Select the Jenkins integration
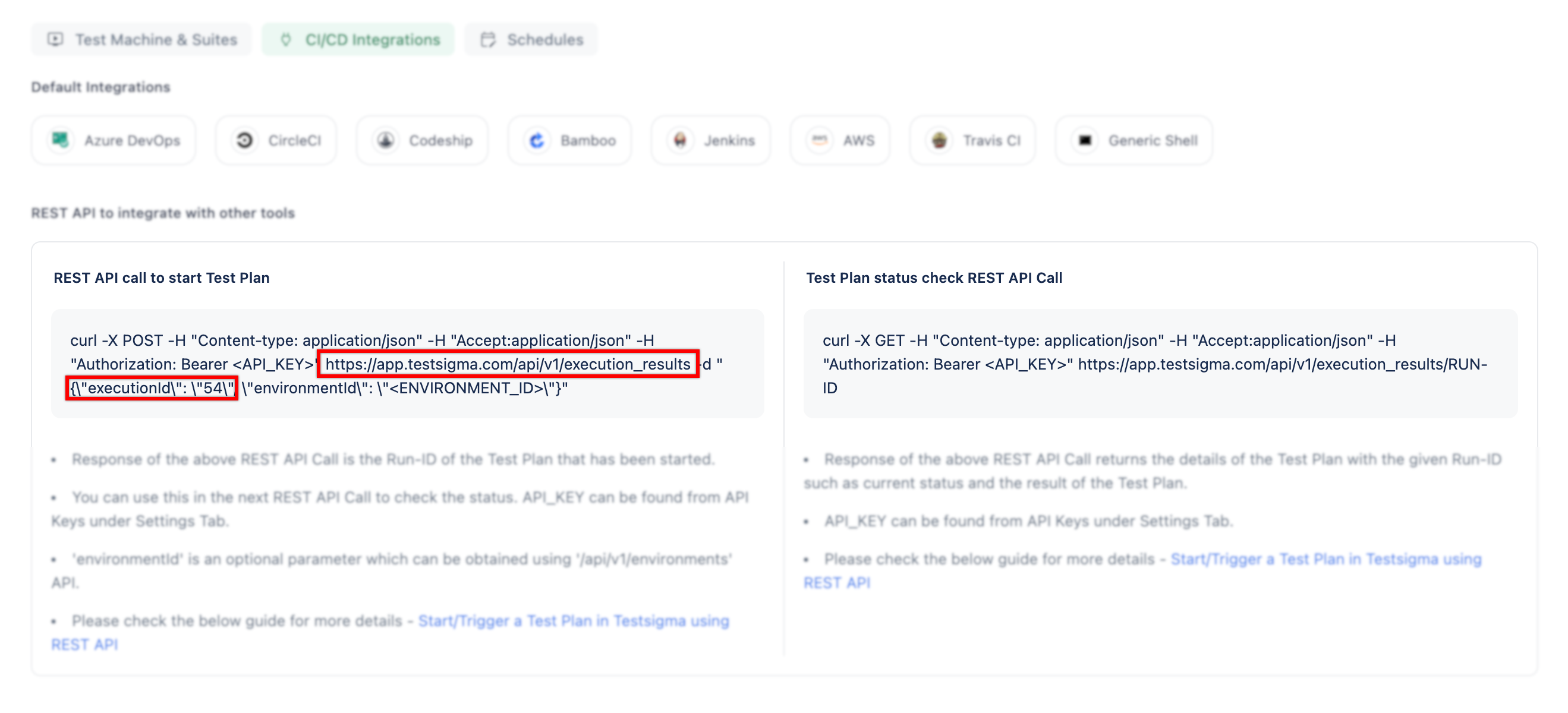This screenshot has width=1568, height=713. click(x=710, y=141)
